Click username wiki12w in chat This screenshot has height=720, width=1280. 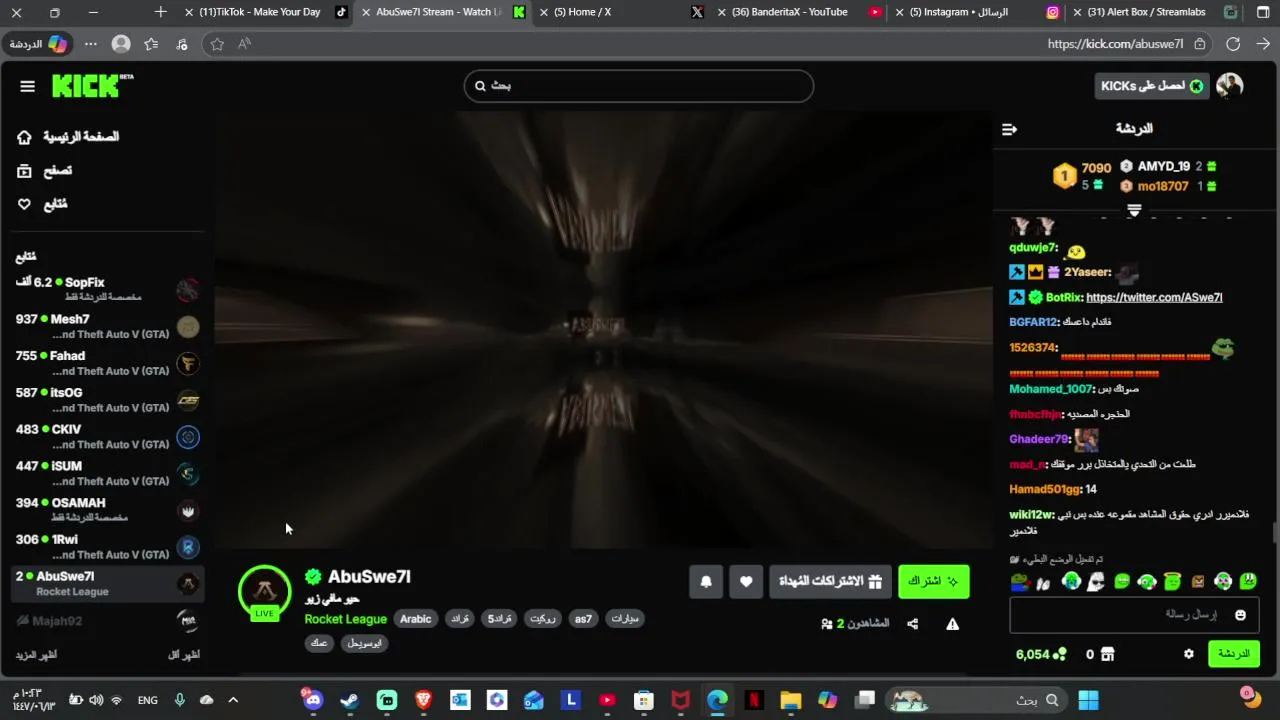click(1032, 514)
